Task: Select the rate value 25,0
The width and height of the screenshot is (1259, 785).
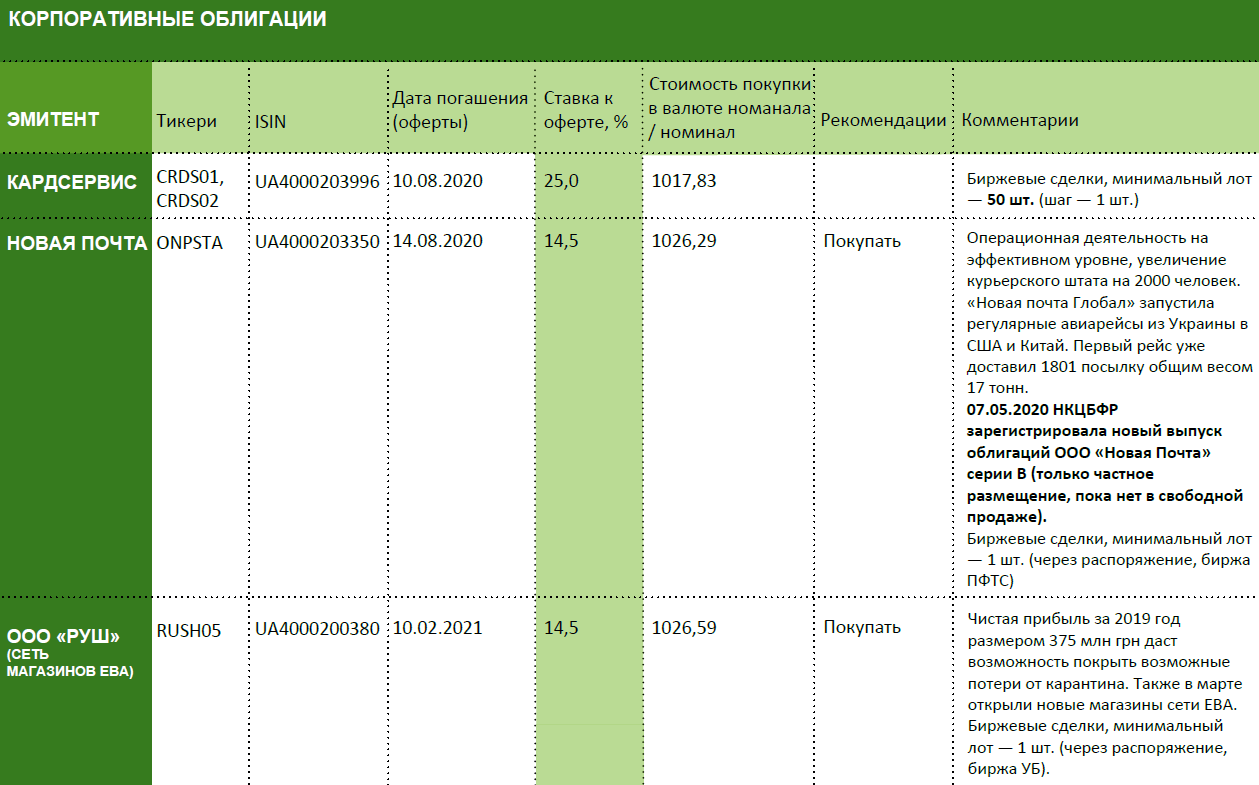Action: point(561,181)
